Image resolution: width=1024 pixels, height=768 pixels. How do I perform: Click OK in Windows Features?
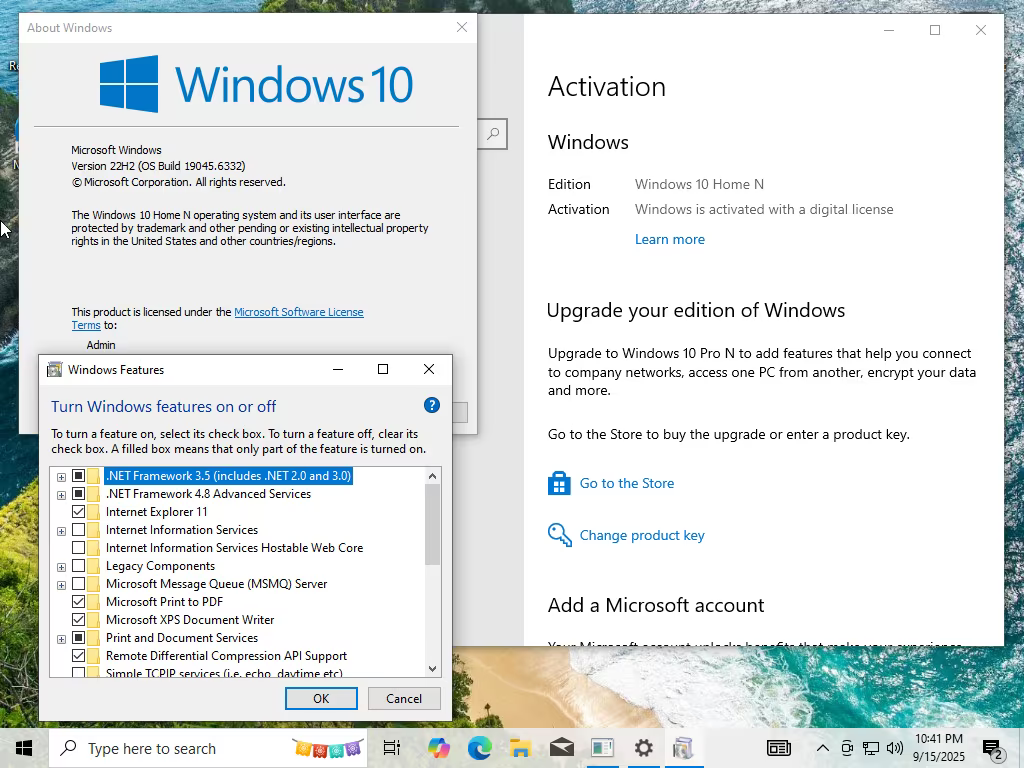321,698
